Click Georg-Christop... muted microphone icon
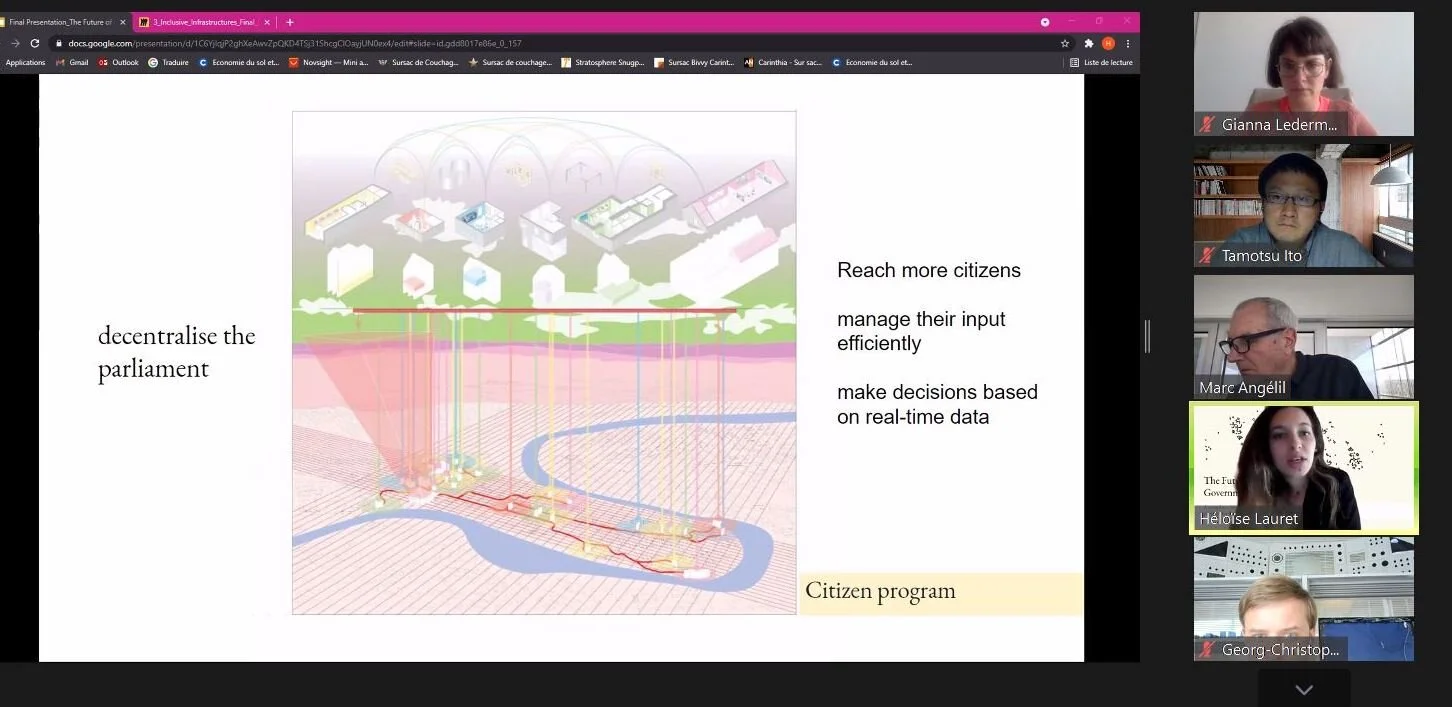1452x707 pixels. tap(1207, 650)
